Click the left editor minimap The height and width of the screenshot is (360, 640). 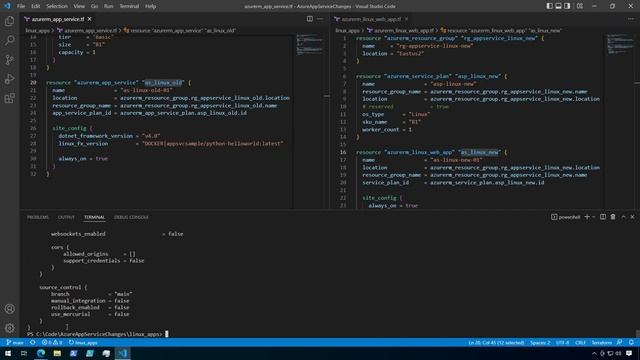click(310, 45)
